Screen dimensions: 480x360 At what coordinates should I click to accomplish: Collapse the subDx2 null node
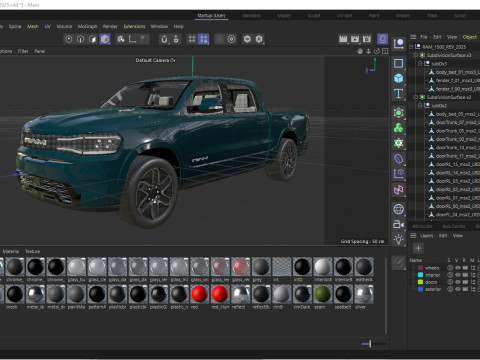point(420,105)
